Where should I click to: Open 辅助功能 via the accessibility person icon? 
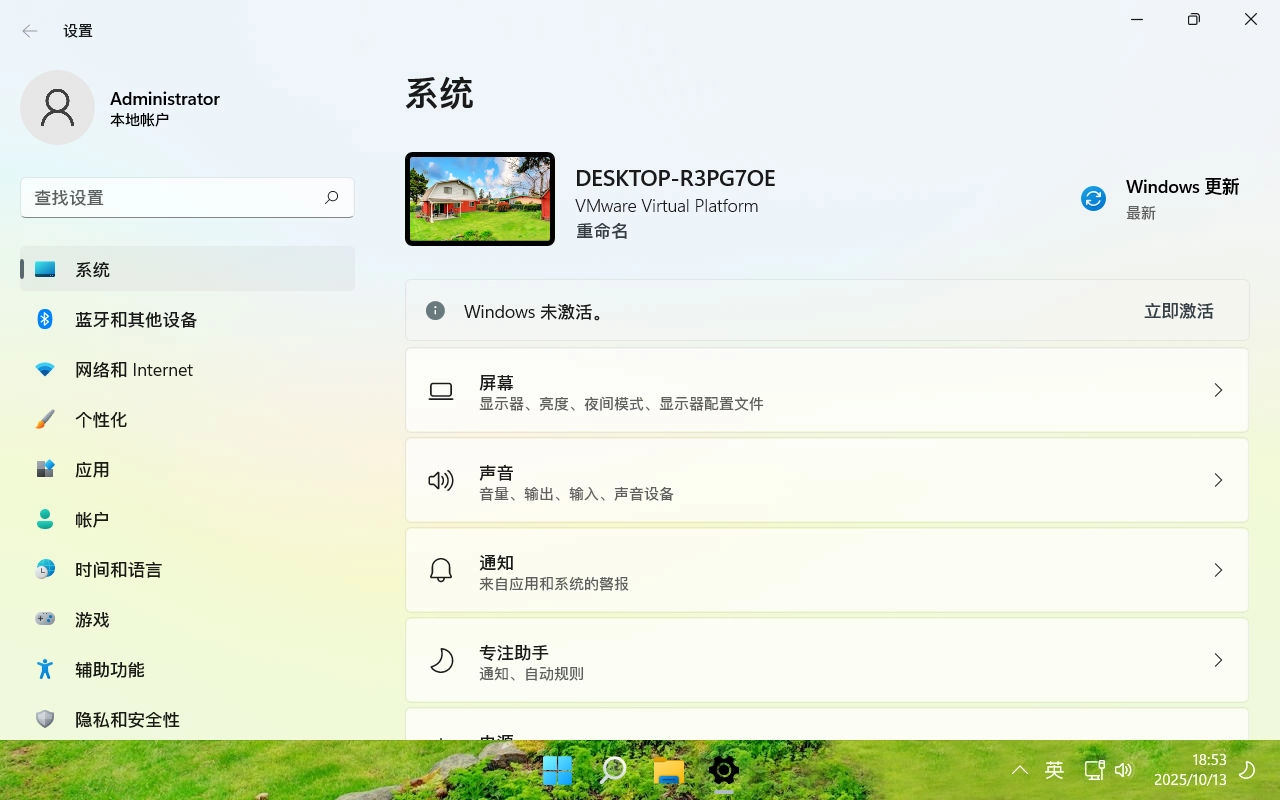[44, 669]
